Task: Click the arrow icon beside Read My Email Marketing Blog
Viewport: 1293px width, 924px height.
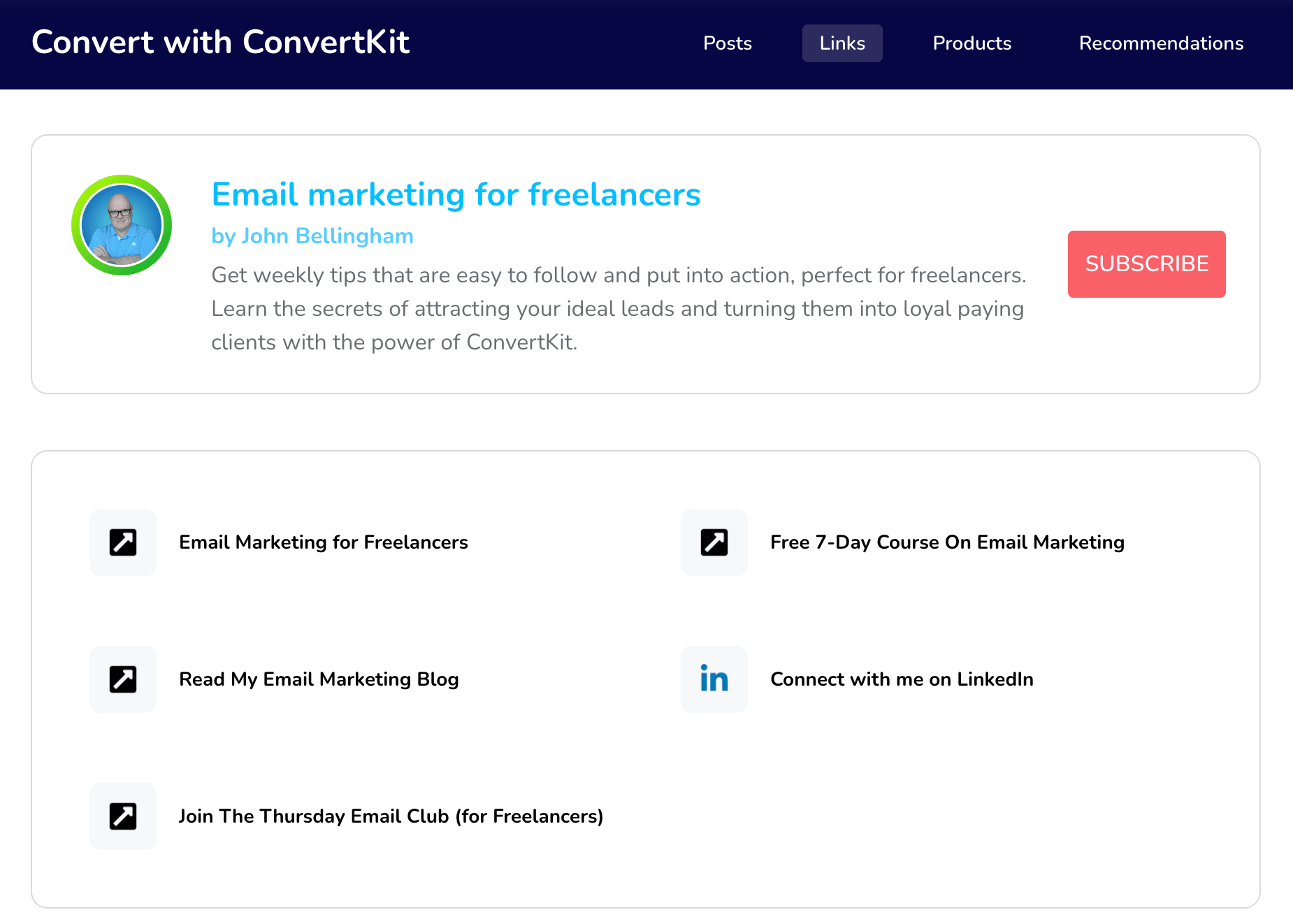Action: pyautogui.click(x=123, y=679)
